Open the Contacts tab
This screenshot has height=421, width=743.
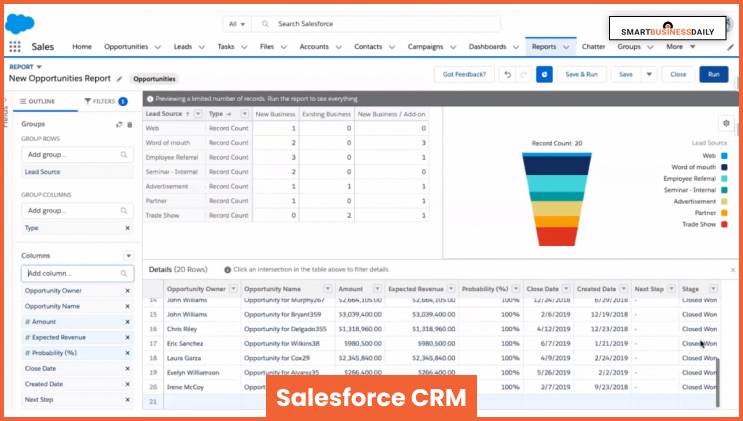coord(368,46)
